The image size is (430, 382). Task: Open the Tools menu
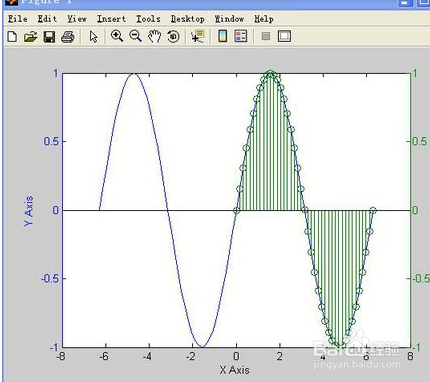point(148,19)
